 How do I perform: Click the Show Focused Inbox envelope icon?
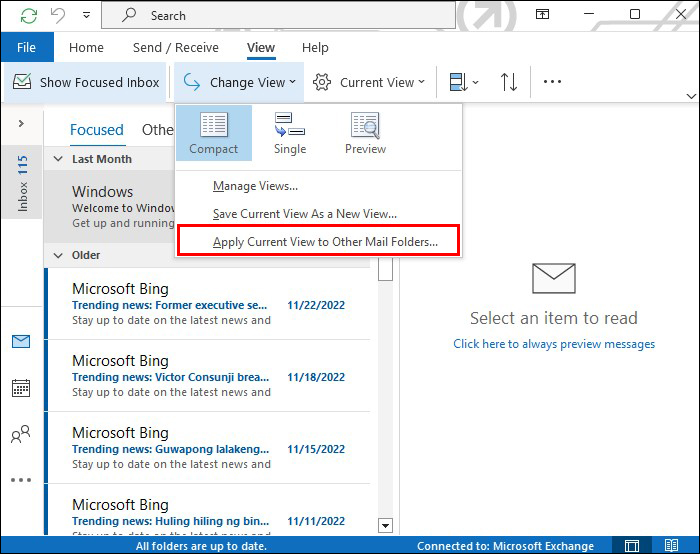(x=22, y=82)
